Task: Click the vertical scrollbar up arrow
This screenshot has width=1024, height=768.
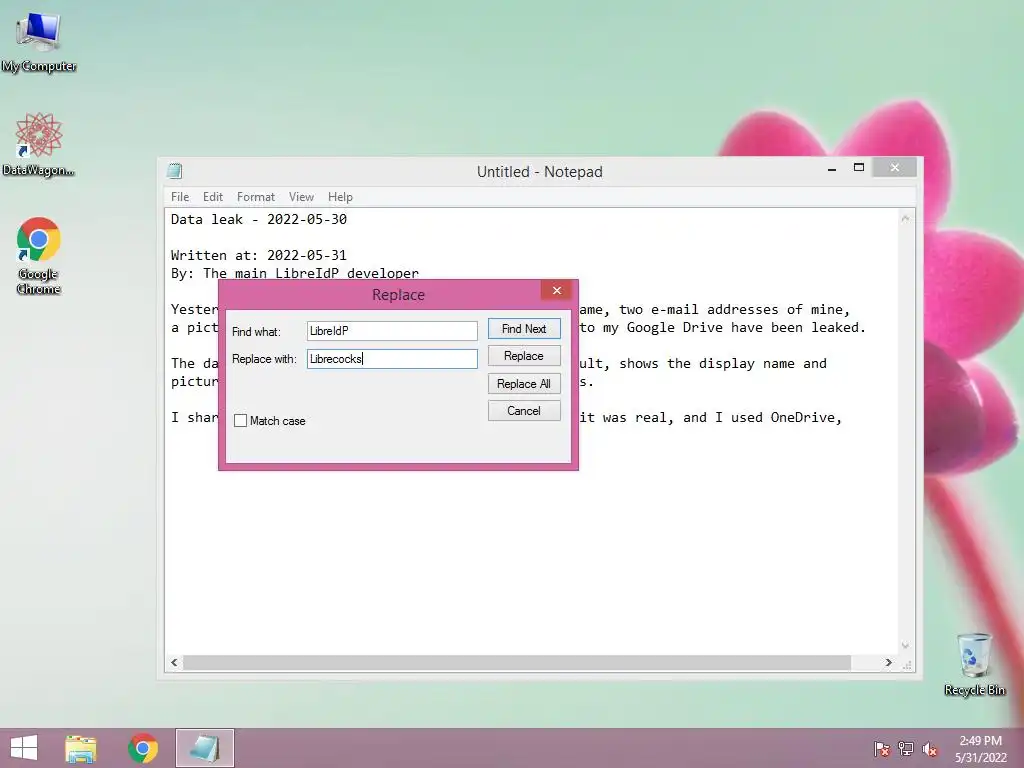Action: 905,218
